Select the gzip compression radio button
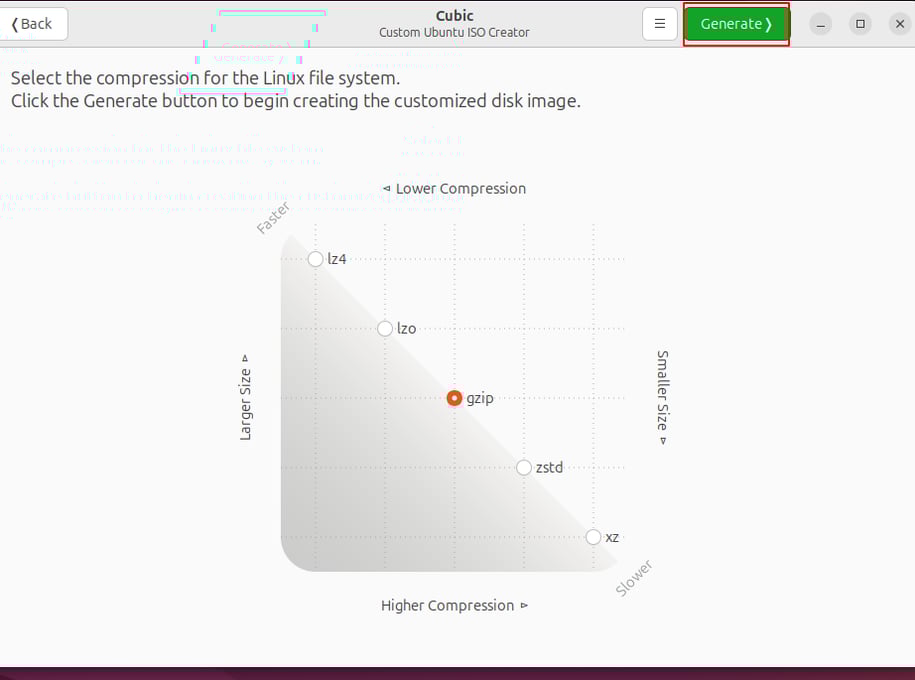This screenshot has height=680, width=915. [455, 398]
